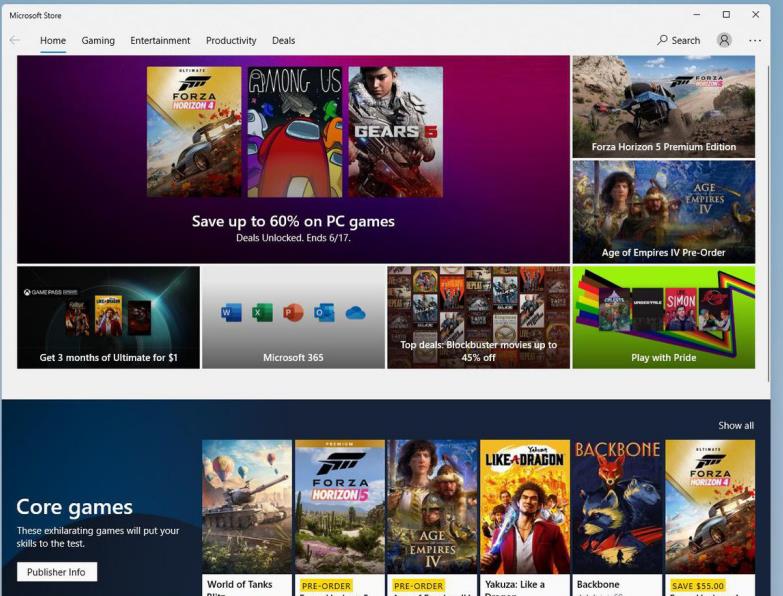Open Forza Horizon 4 cover in banner

[194, 132]
